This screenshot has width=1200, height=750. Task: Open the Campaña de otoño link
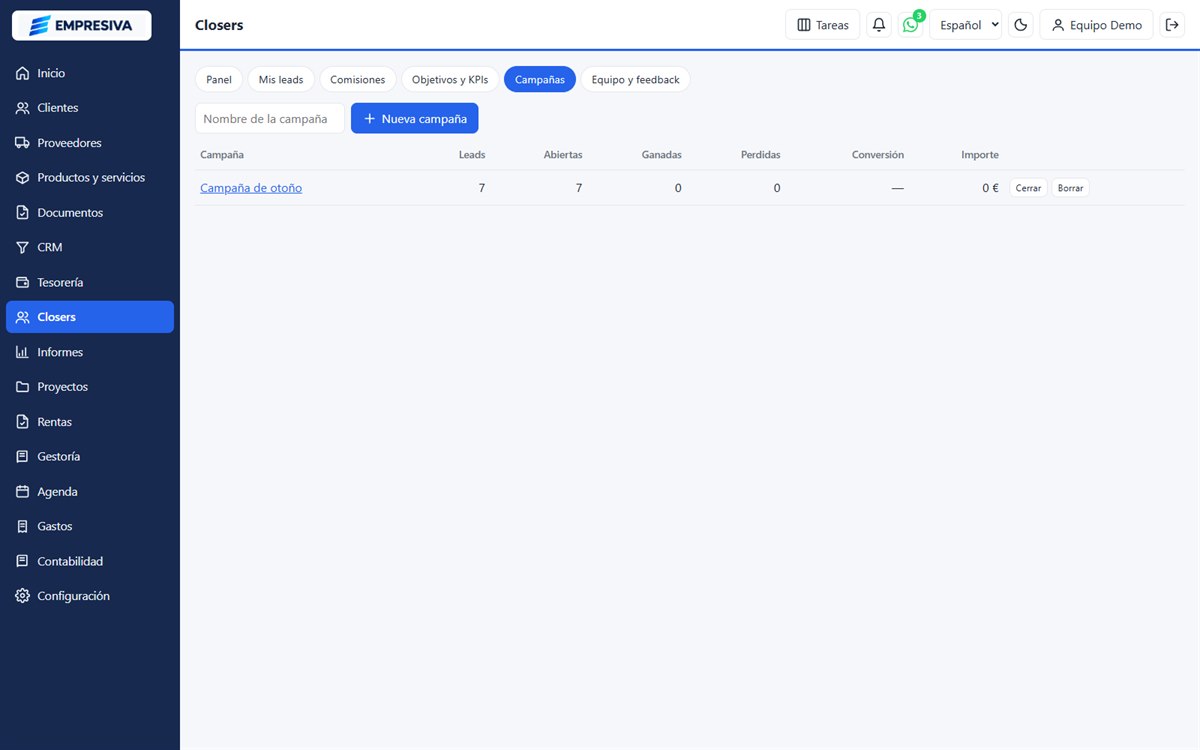[x=251, y=188]
